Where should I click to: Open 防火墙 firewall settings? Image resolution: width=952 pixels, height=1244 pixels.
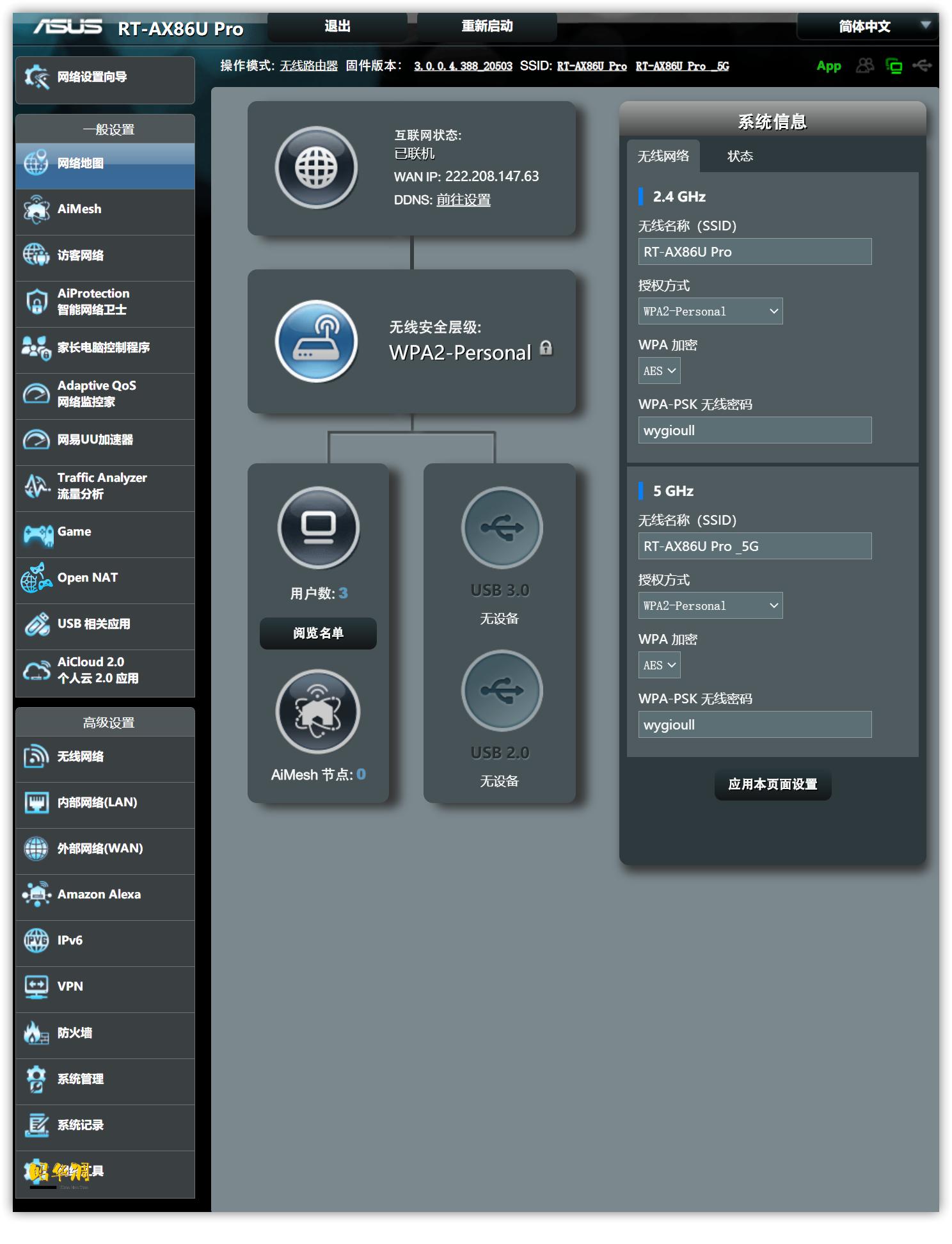coord(105,1035)
